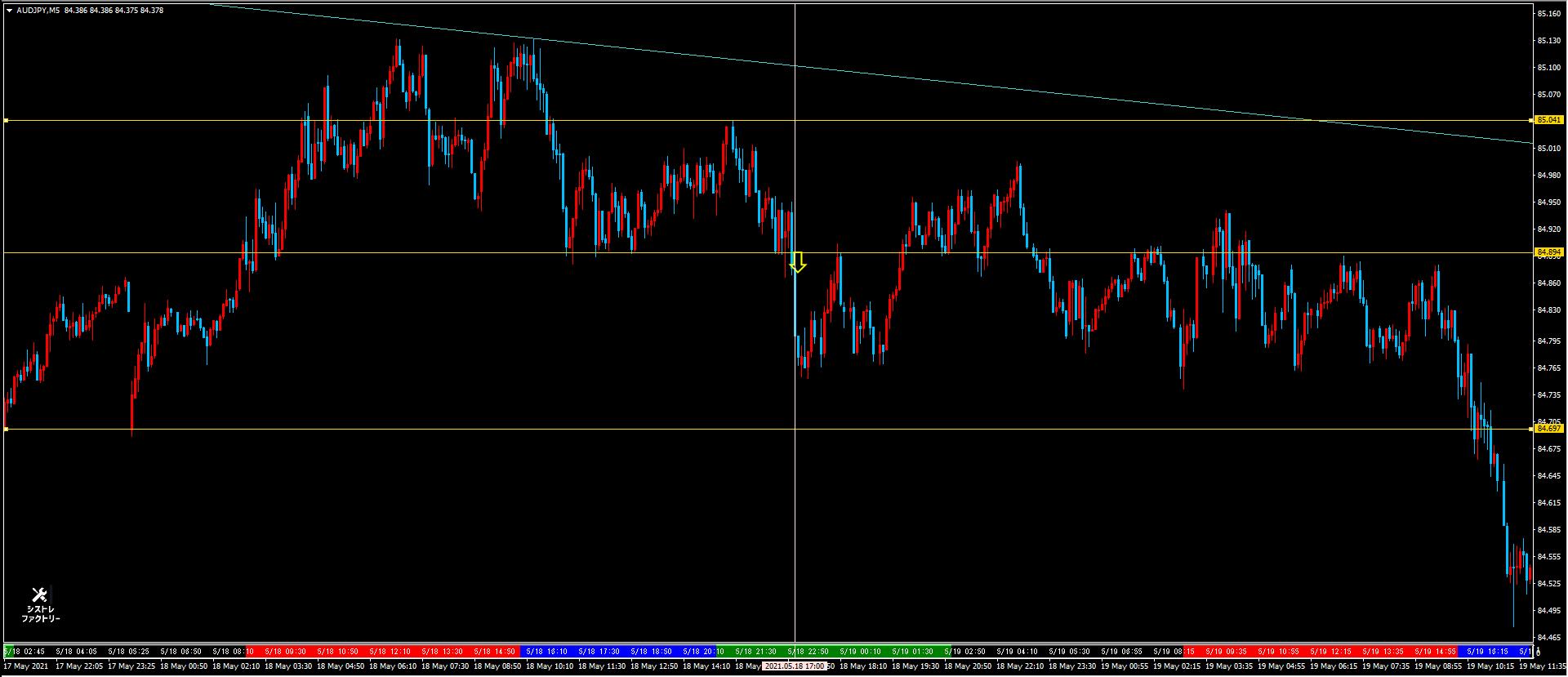
Task: Click the システレファクトリー wrench logo
Action: (x=40, y=604)
